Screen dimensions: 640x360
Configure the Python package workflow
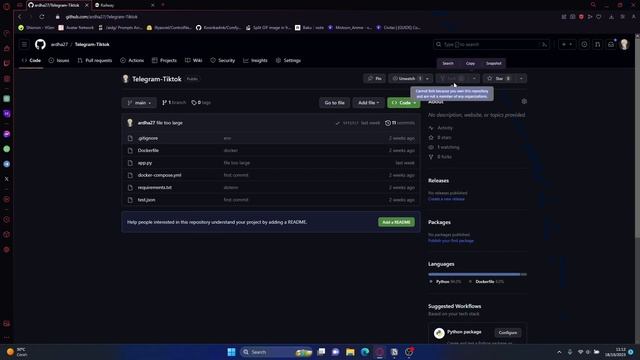508,333
